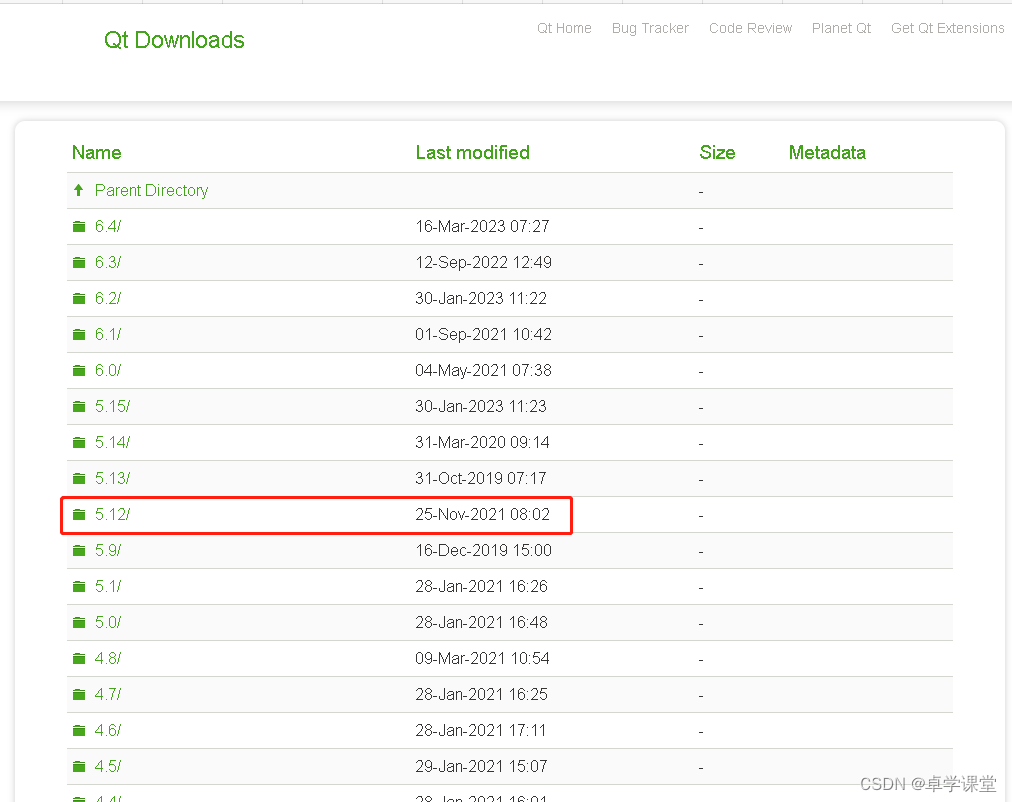The width and height of the screenshot is (1012, 802).
Task: Sort by the Size column header
Action: point(717,153)
